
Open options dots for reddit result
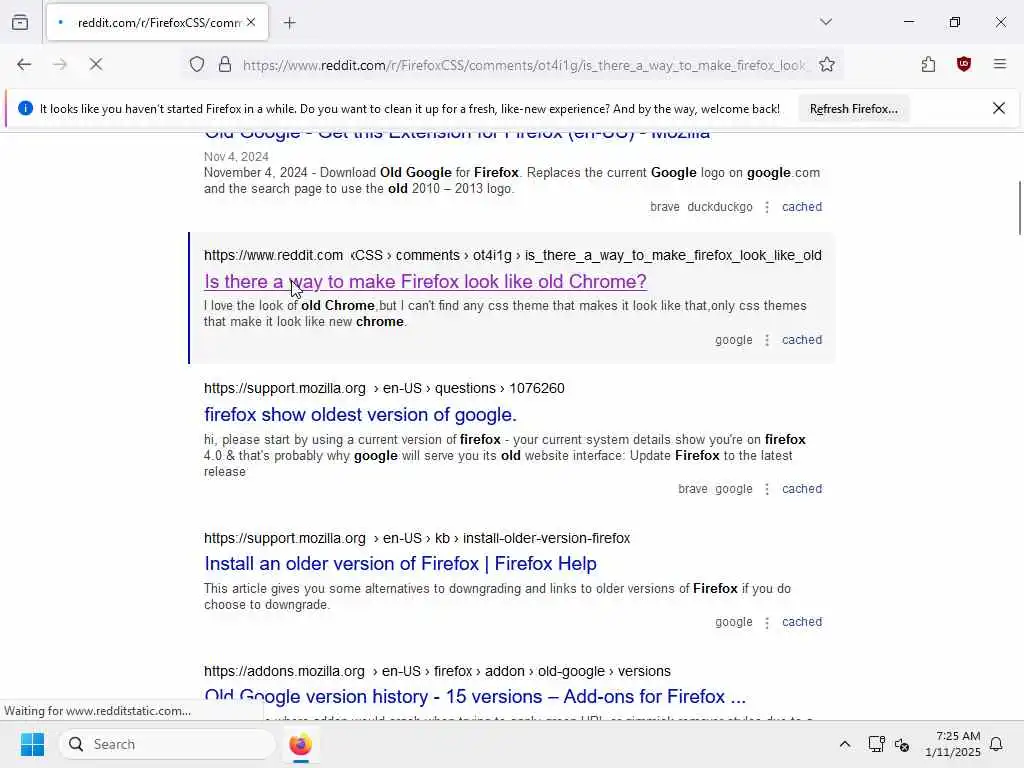(767, 340)
